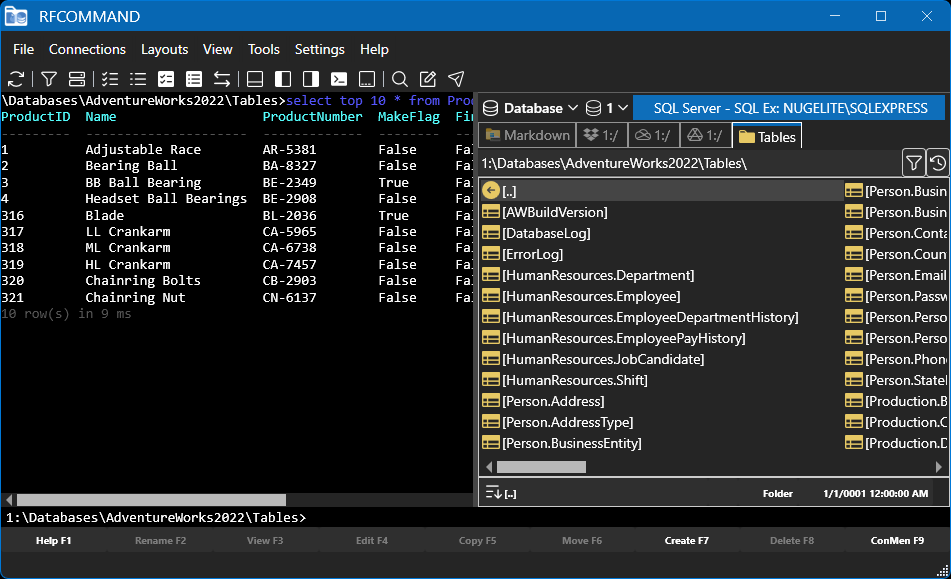Open the Layouts menu
The image size is (951, 579).
pyautogui.click(x=164, y=49)
